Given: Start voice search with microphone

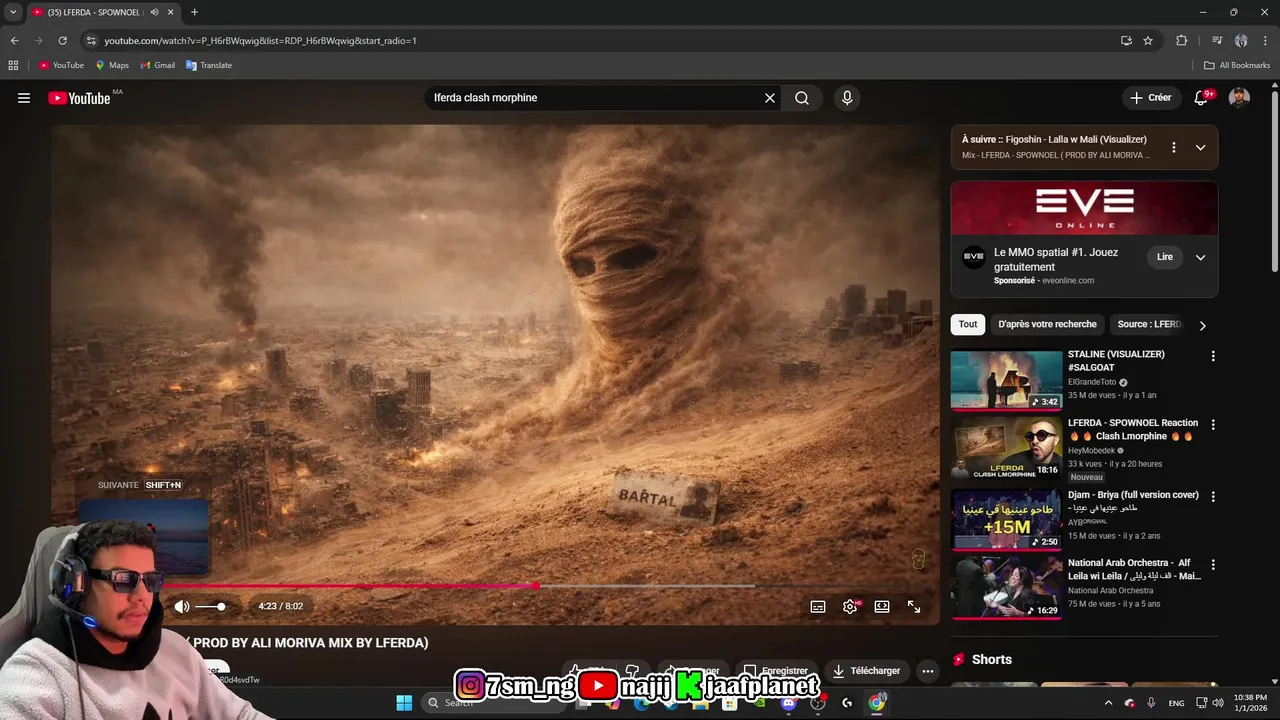Looking at the screenshot, I should pos(847,98).
